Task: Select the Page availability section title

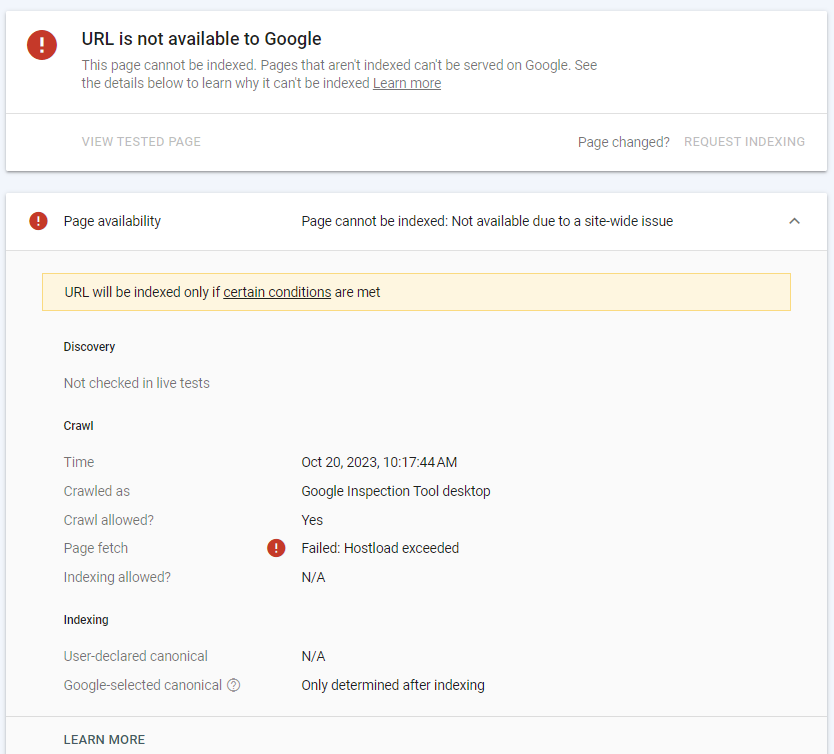Action: [x=112, y=221]
